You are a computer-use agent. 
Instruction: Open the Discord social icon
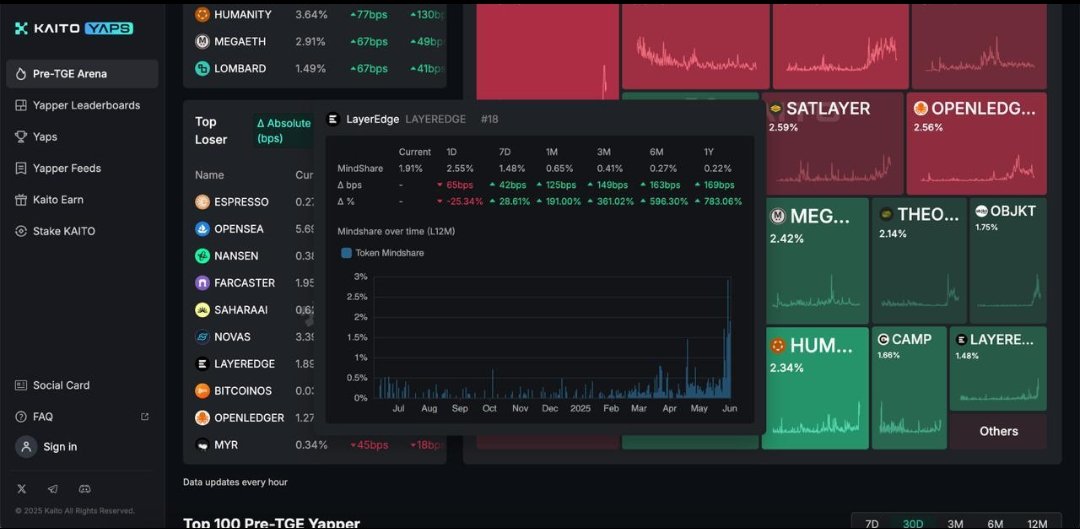click(85, 488)
